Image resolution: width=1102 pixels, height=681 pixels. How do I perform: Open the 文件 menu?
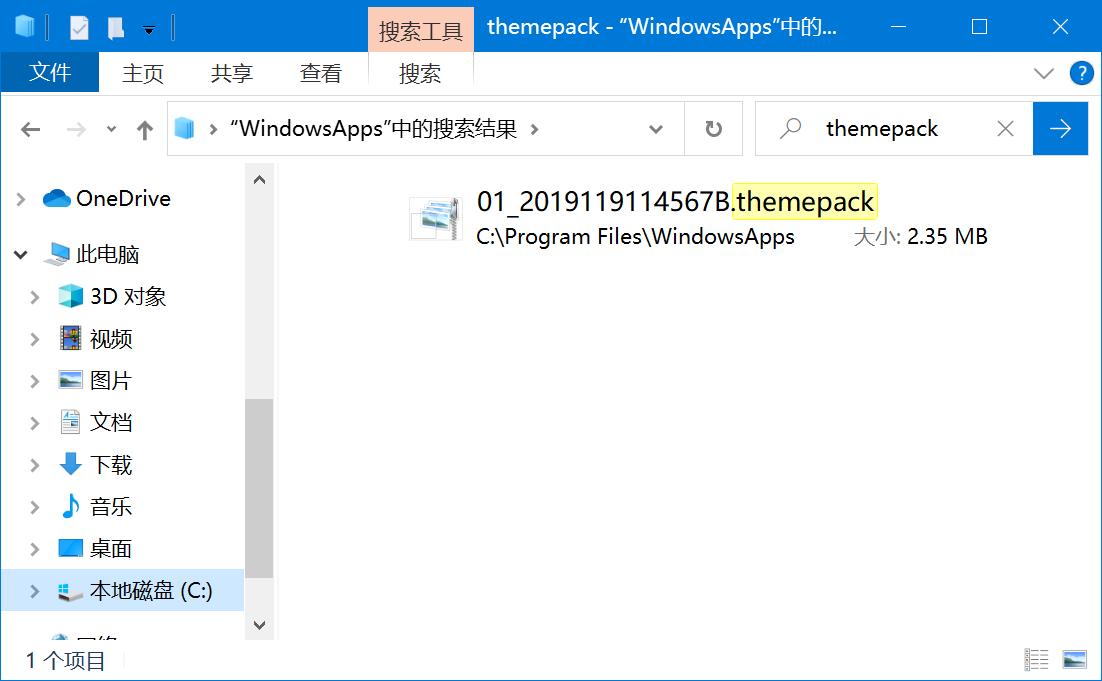(50, 73)
